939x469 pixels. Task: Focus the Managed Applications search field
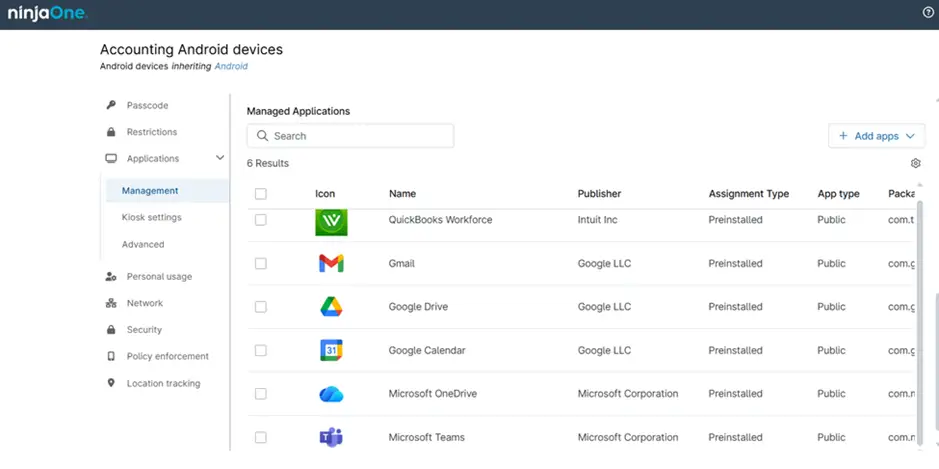[x=350, y=136]
